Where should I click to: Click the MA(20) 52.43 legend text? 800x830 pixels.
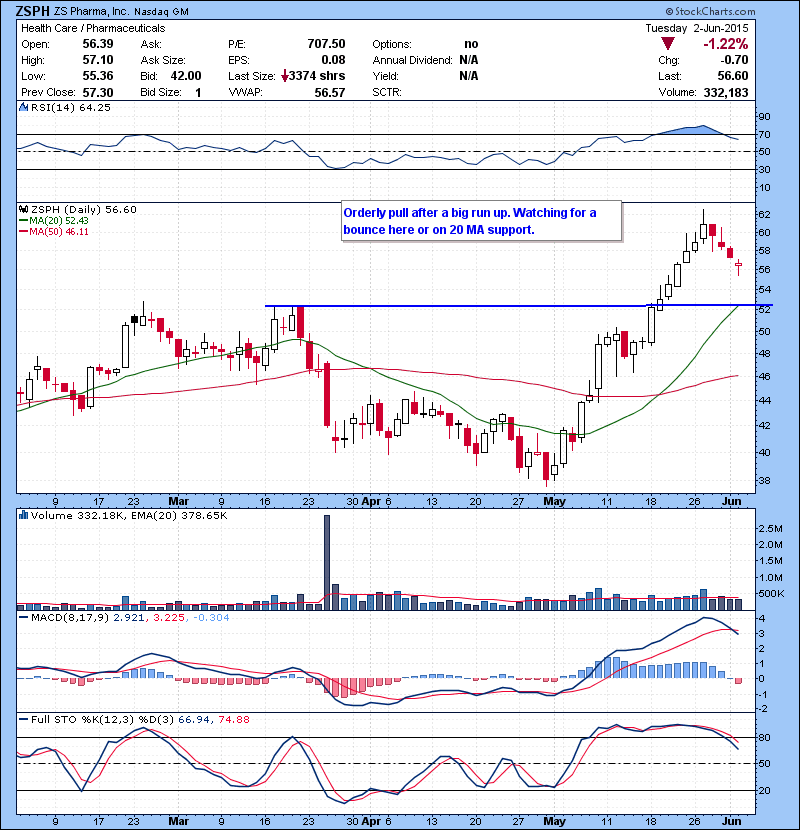click(59, 221)
